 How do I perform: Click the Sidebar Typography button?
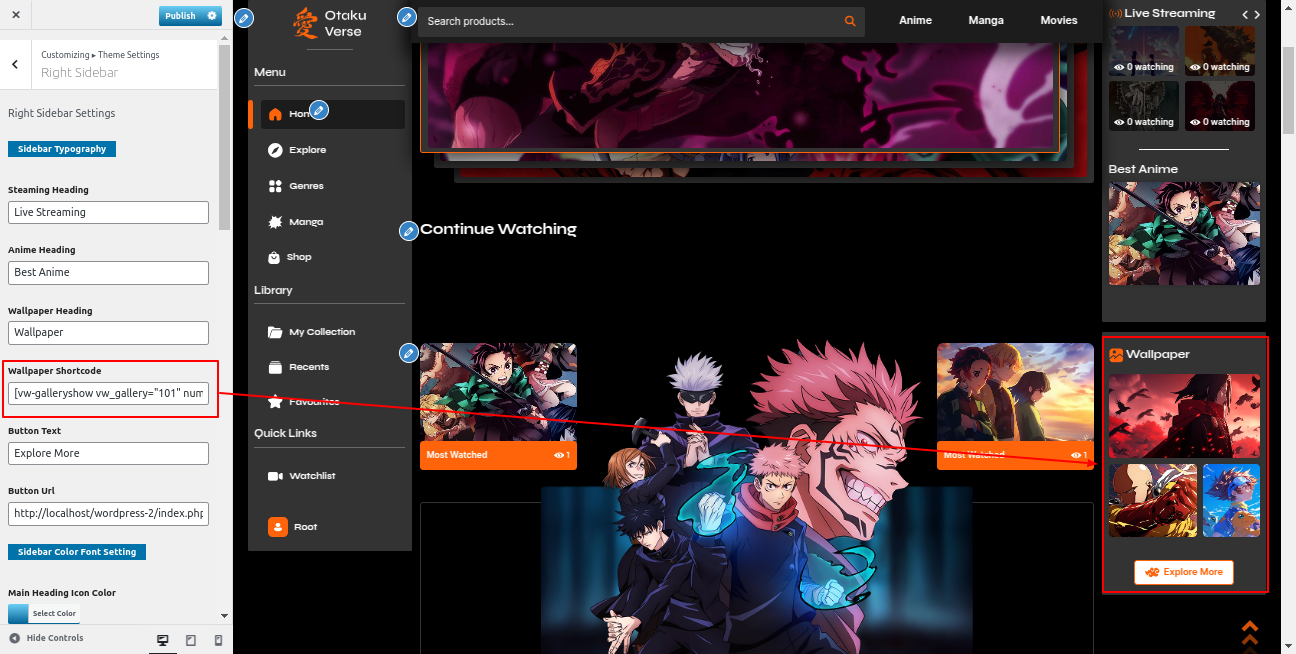(x=62, y=149)
